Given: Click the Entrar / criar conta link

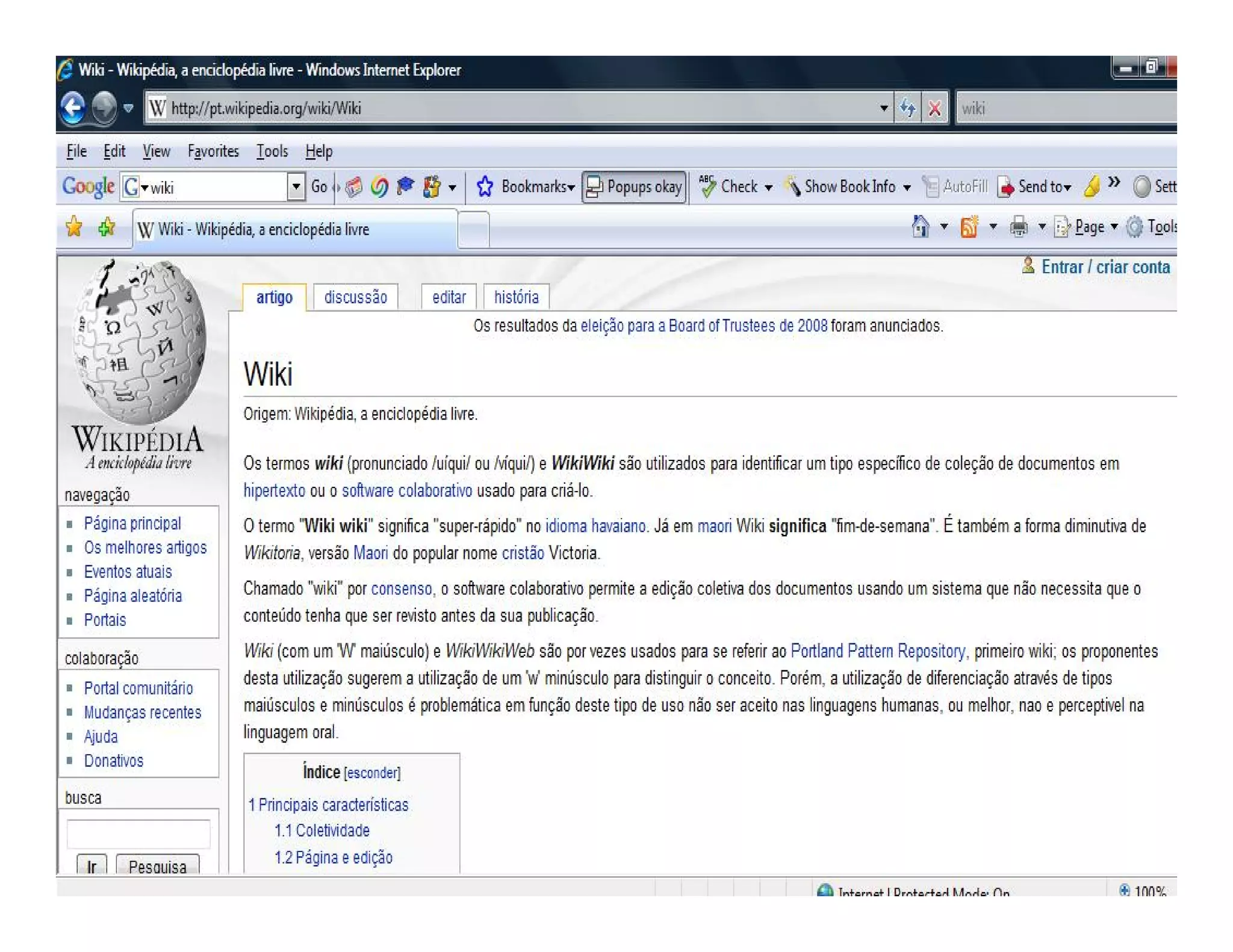Looking at the screenshot, I should coord(1105,267).
